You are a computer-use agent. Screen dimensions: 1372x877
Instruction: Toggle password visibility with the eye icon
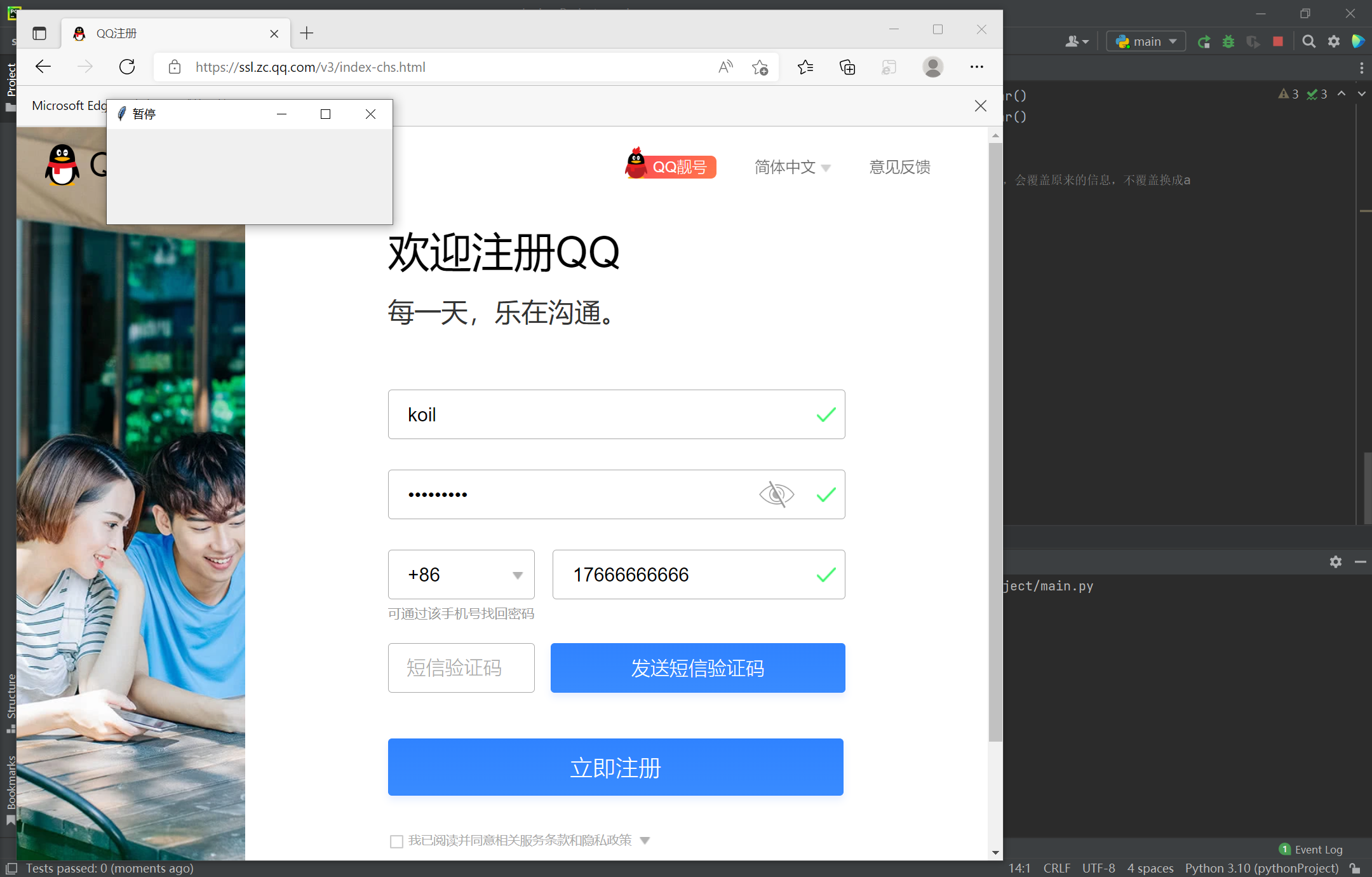click(x=776, y=494)
